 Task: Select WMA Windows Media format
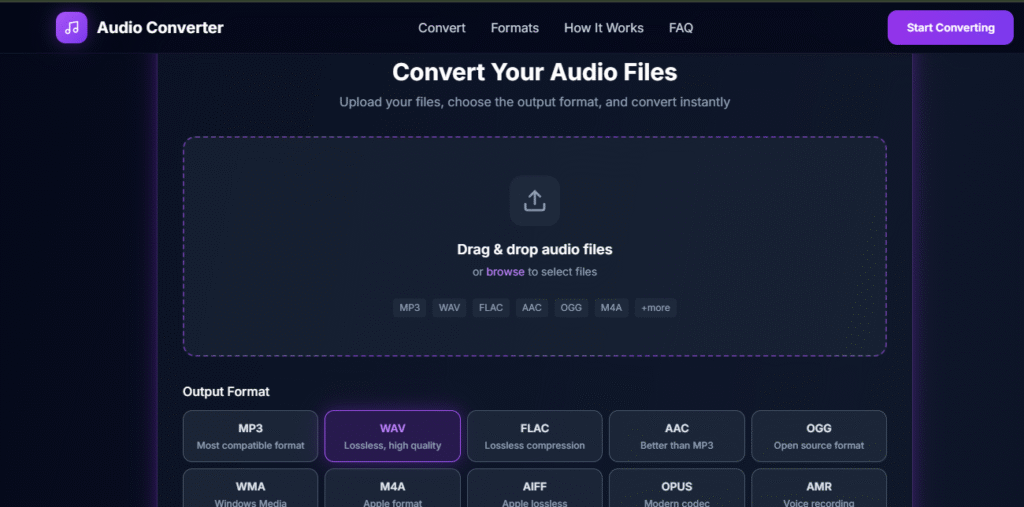pyautogui.click(x=250, y=490)
